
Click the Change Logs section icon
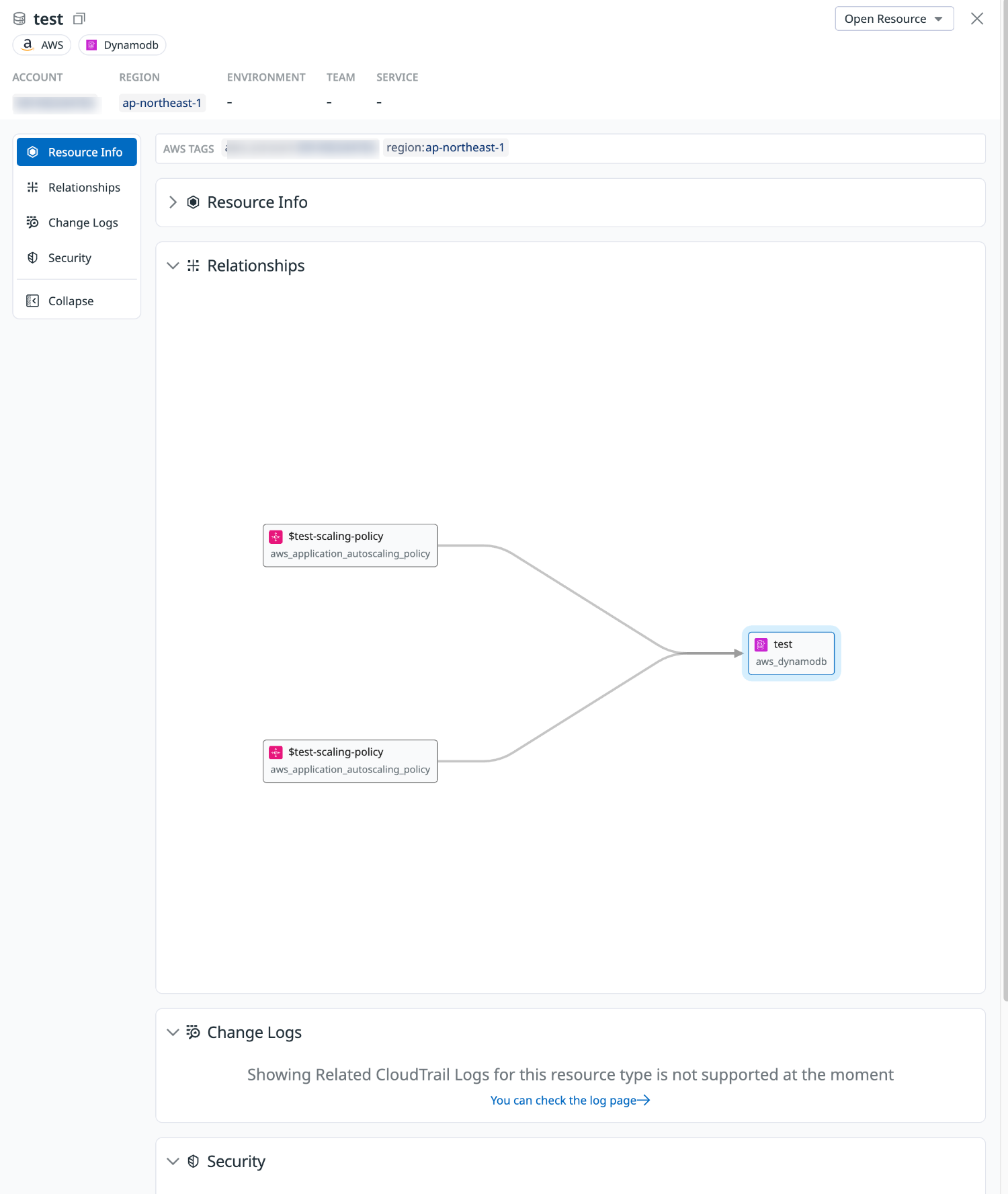(x=194, y=1032)
